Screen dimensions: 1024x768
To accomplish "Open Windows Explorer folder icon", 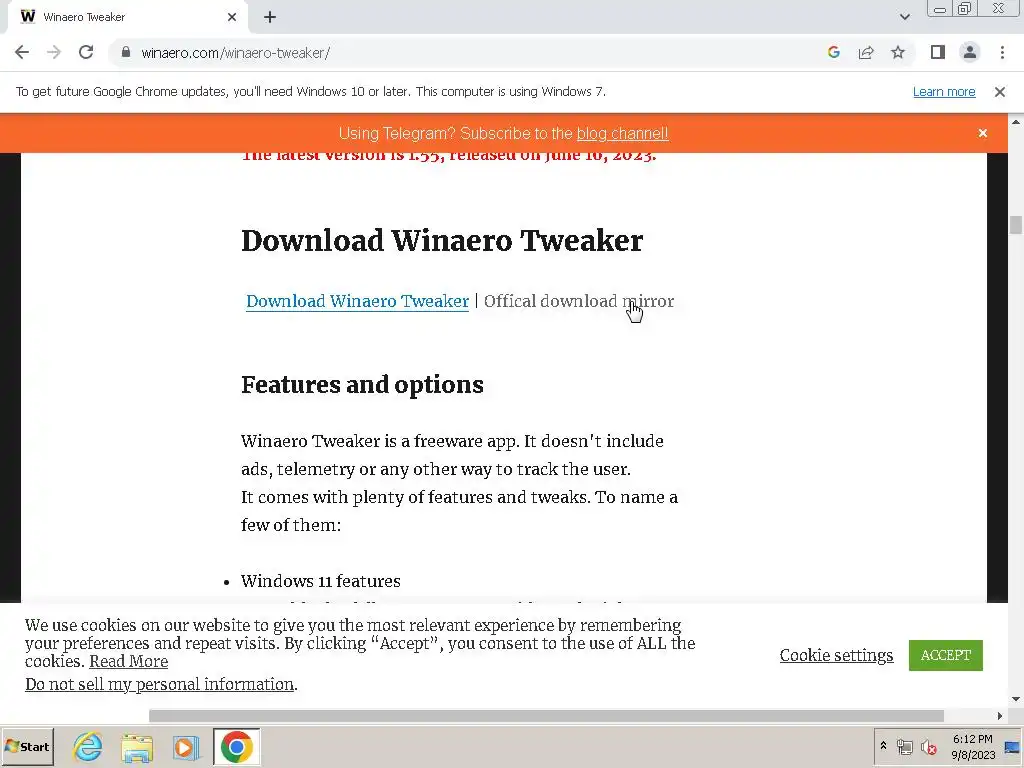I will pyautogui.click(x=136, y=747).
